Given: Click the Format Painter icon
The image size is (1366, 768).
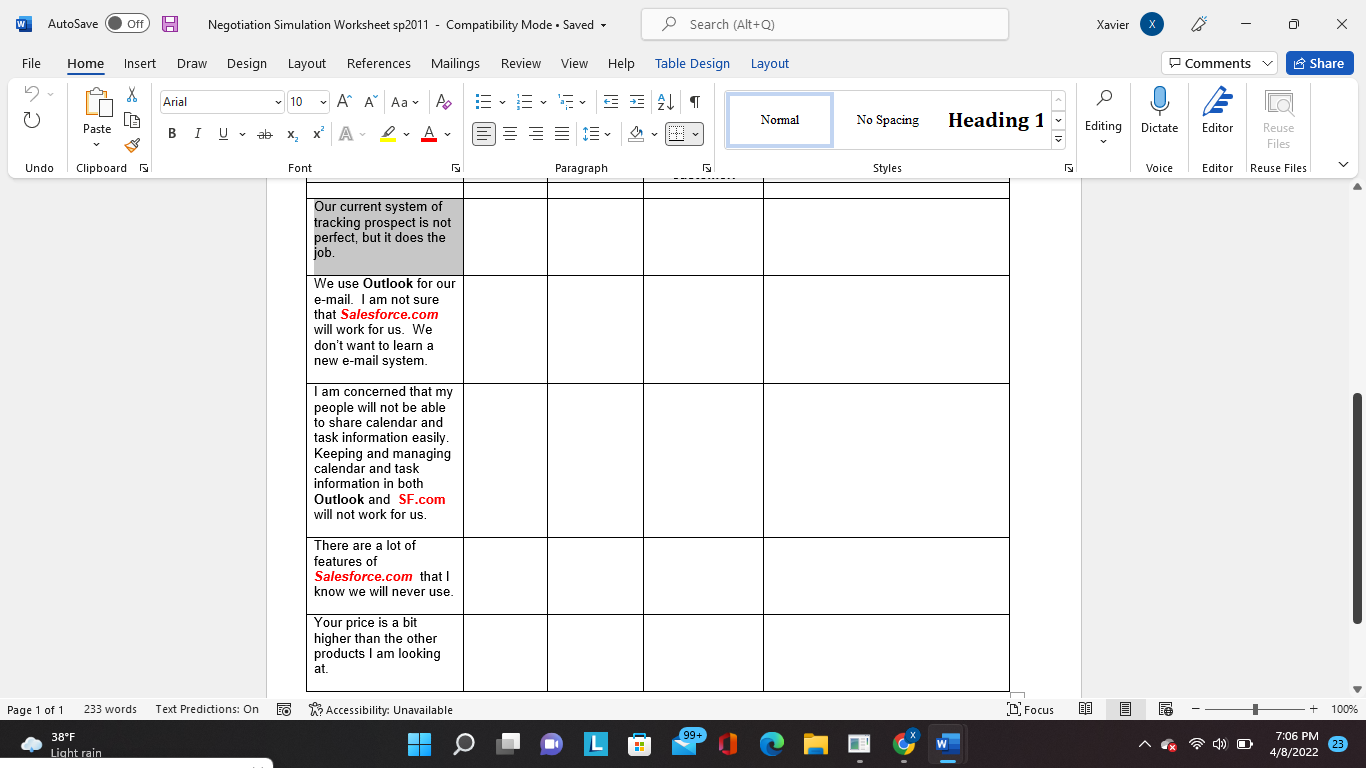Looking at the screenshot, I should pyautogui.click(x=132, y=145).
